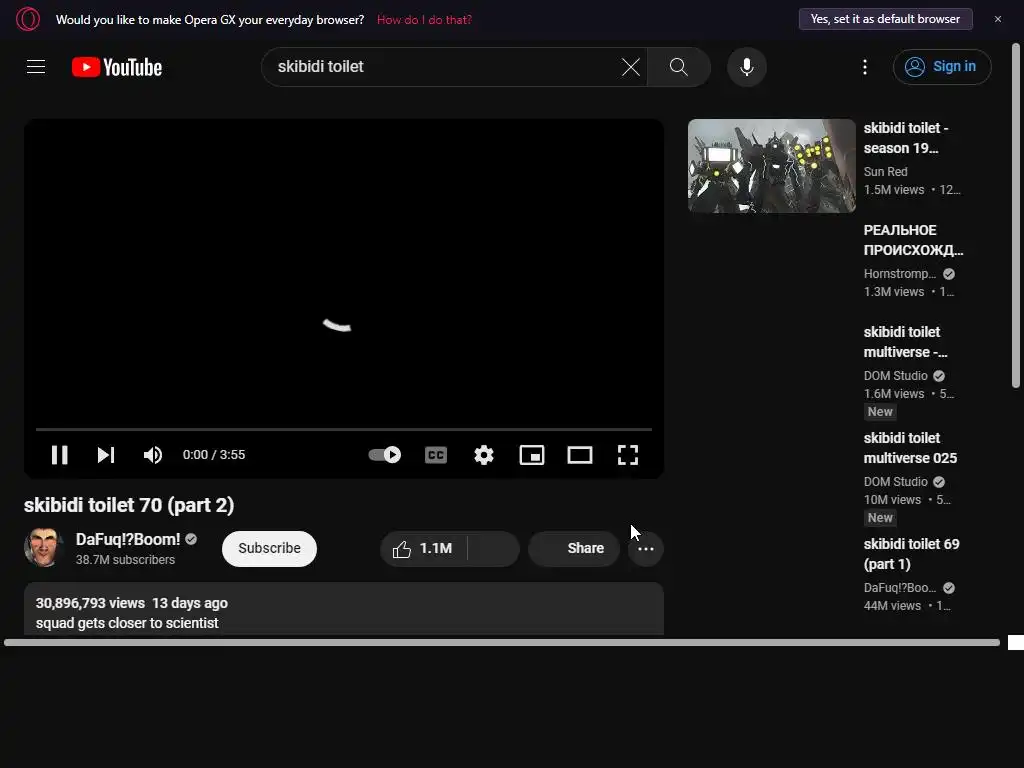
Task: Enter fullscreen mode
Action: point(628,455)
